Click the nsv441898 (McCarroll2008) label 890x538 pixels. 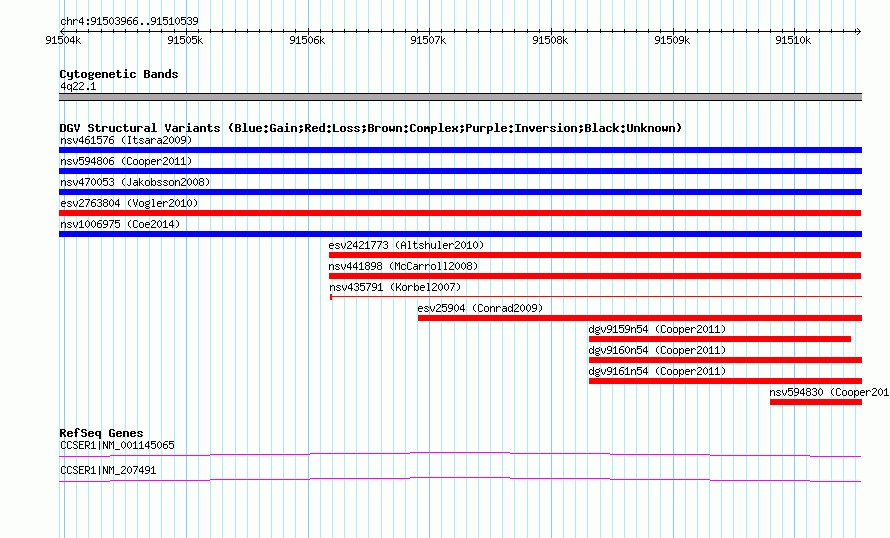[403, 266]
